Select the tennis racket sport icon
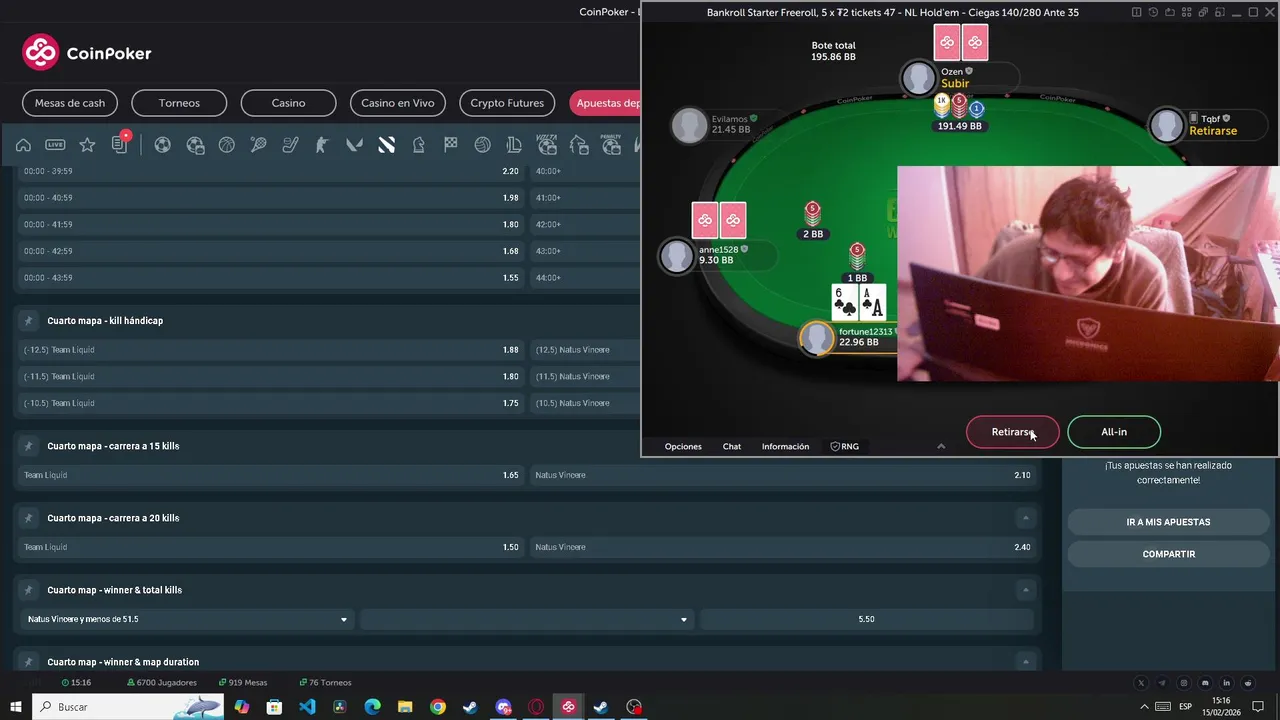 click(258, 145)
